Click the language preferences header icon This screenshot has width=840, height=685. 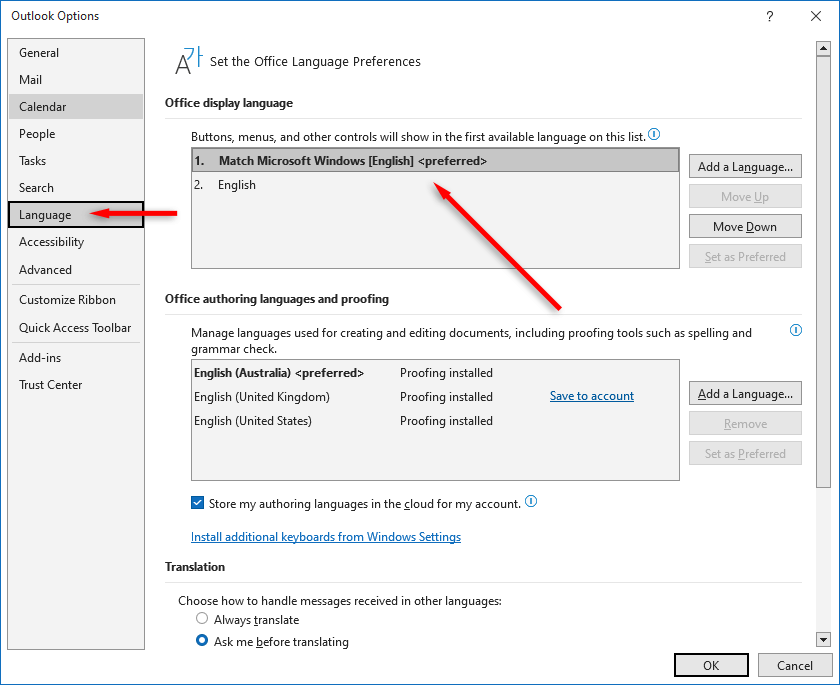click(x=185, y=61)
